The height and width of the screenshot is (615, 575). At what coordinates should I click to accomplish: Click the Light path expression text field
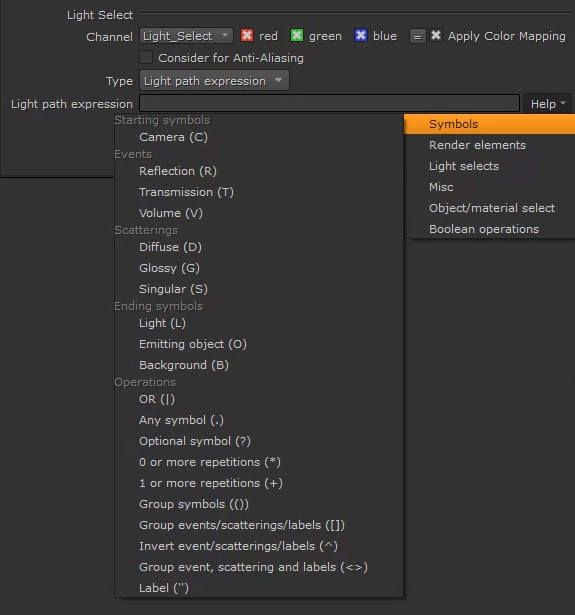point(329,104)
